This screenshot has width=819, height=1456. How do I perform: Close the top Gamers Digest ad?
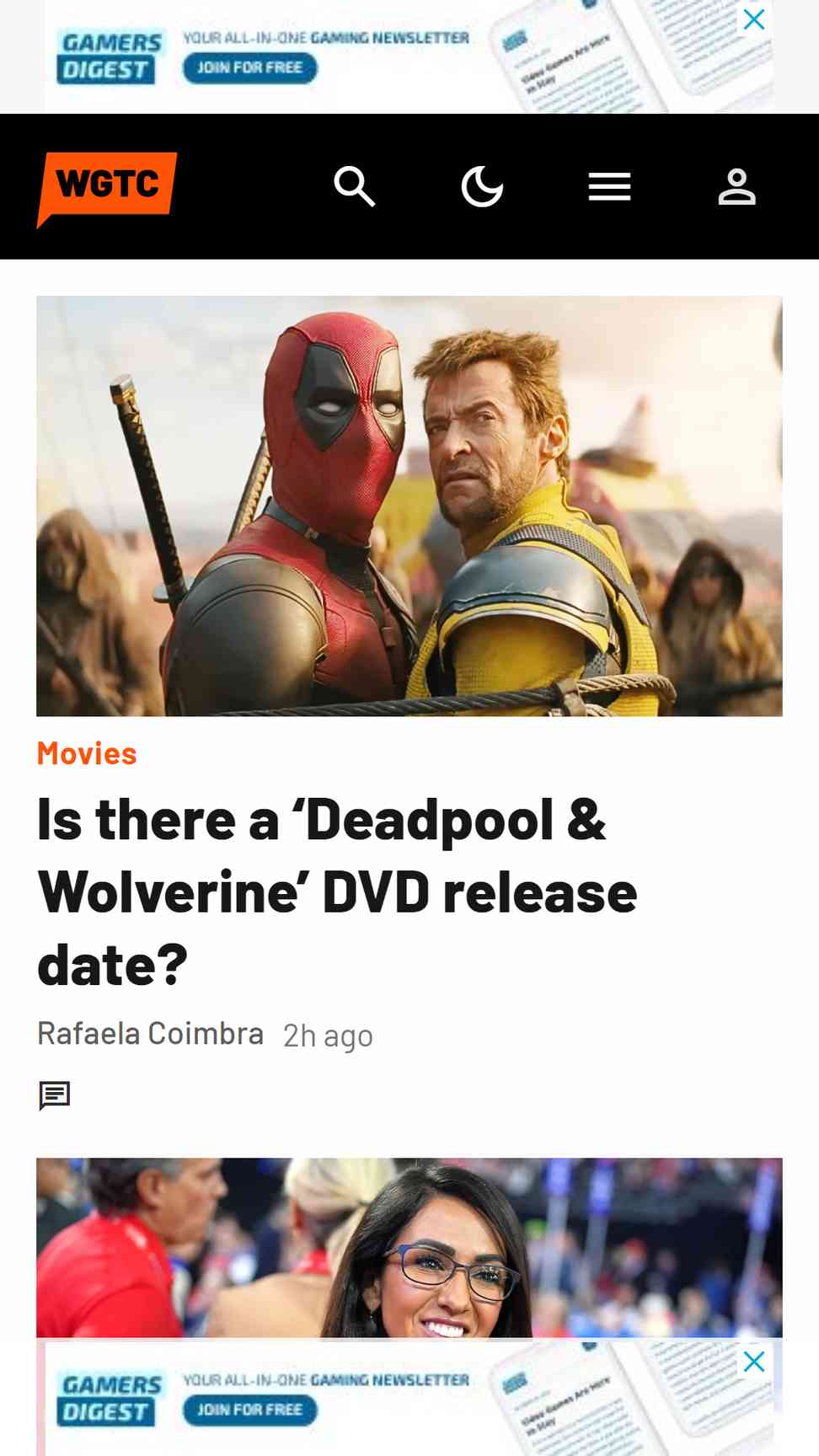[754, 19]
